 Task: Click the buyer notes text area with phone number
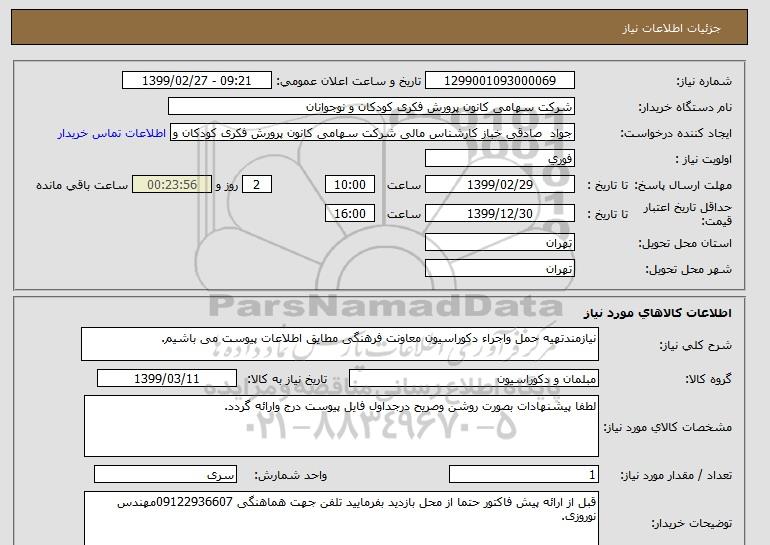click(x=341, y=518)
